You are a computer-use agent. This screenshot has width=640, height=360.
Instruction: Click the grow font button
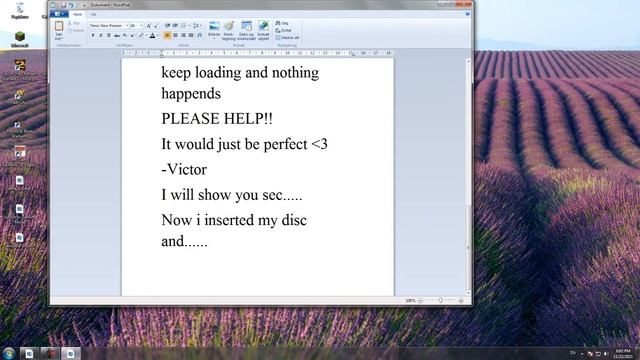pyautogui.click(x=149, y=26)
